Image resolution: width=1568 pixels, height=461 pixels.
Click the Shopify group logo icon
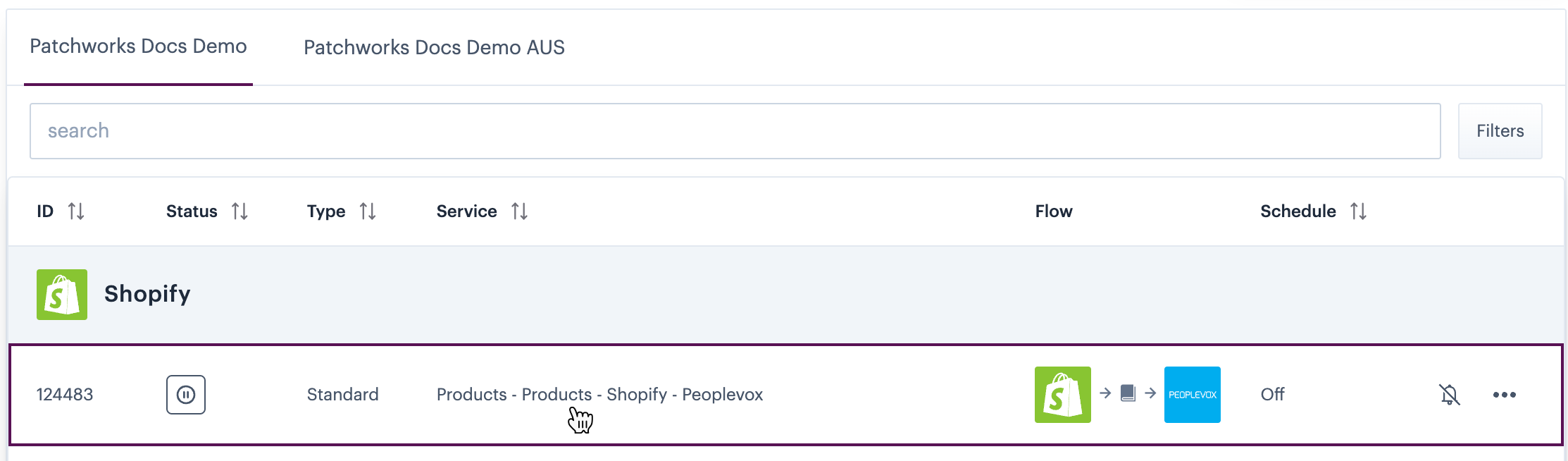click(62, 295)
